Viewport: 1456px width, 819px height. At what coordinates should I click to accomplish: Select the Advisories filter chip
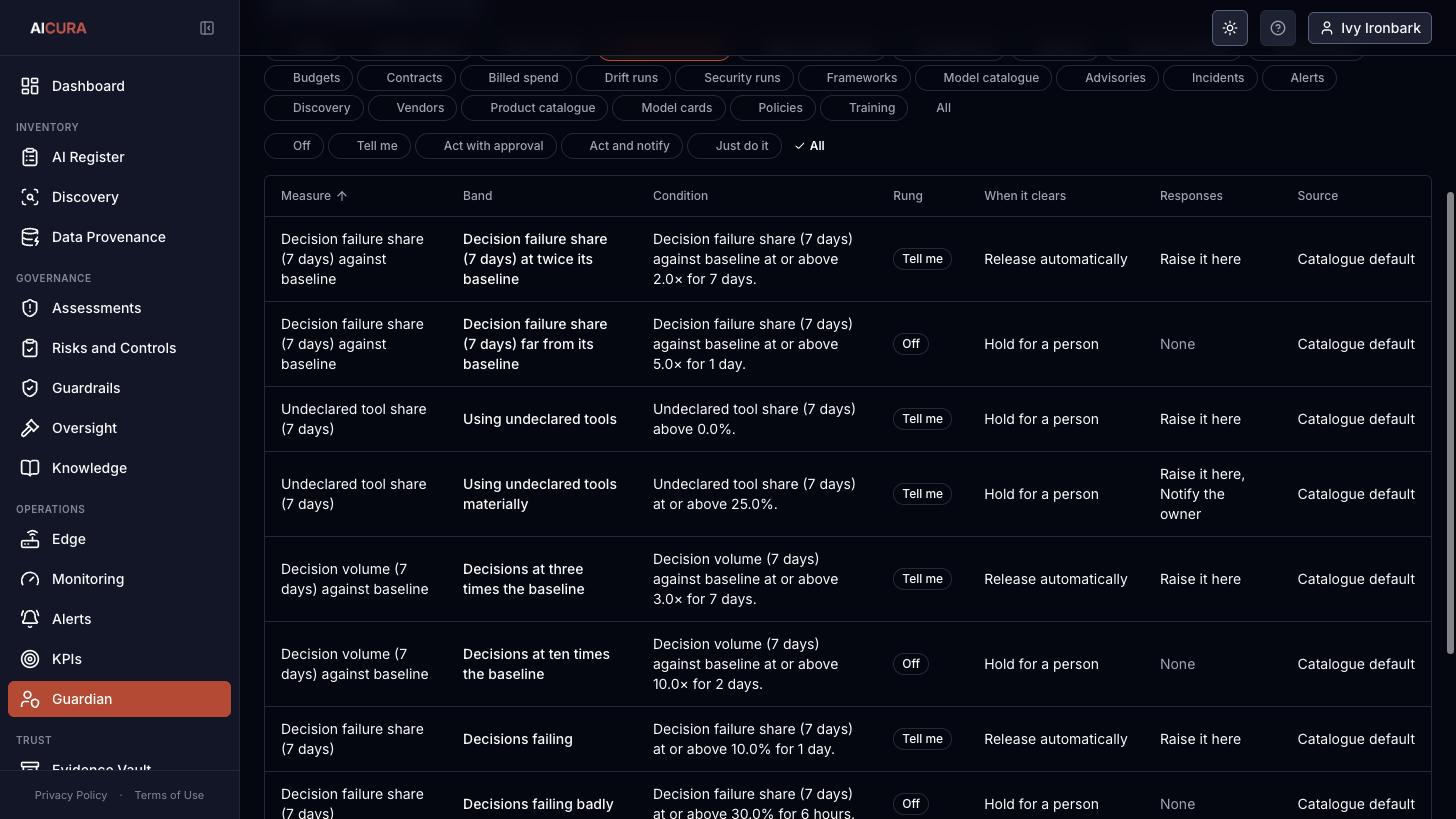[x=1107, y=78]
